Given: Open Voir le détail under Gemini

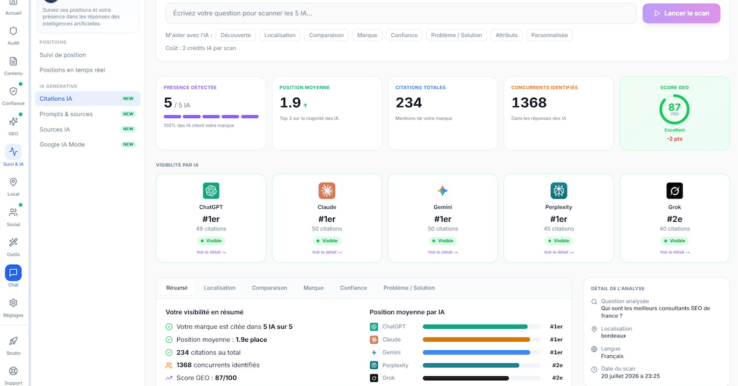Looking at the screenshot, I should (442, 252).
